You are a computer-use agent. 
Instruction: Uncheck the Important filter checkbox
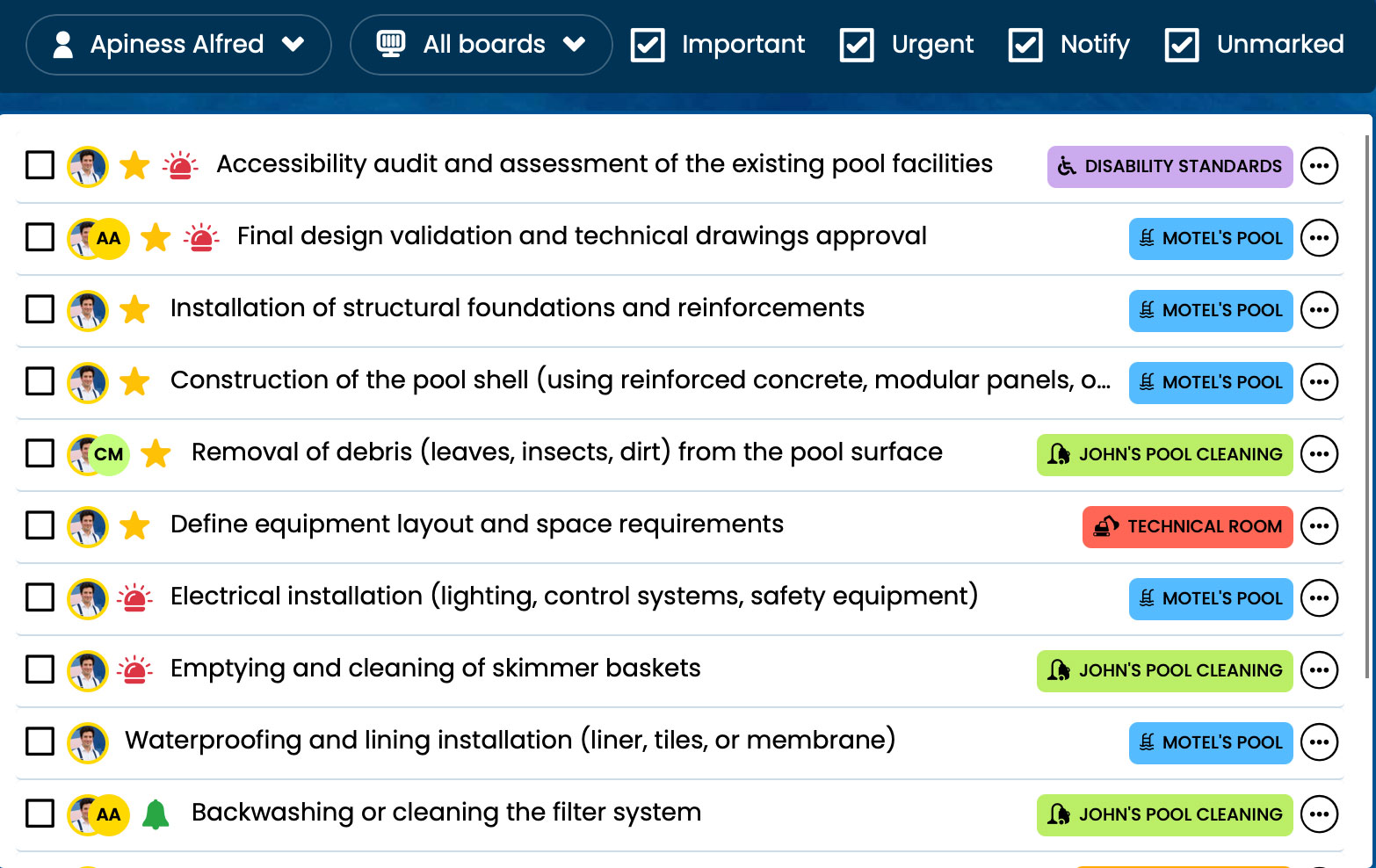point(648,45)
